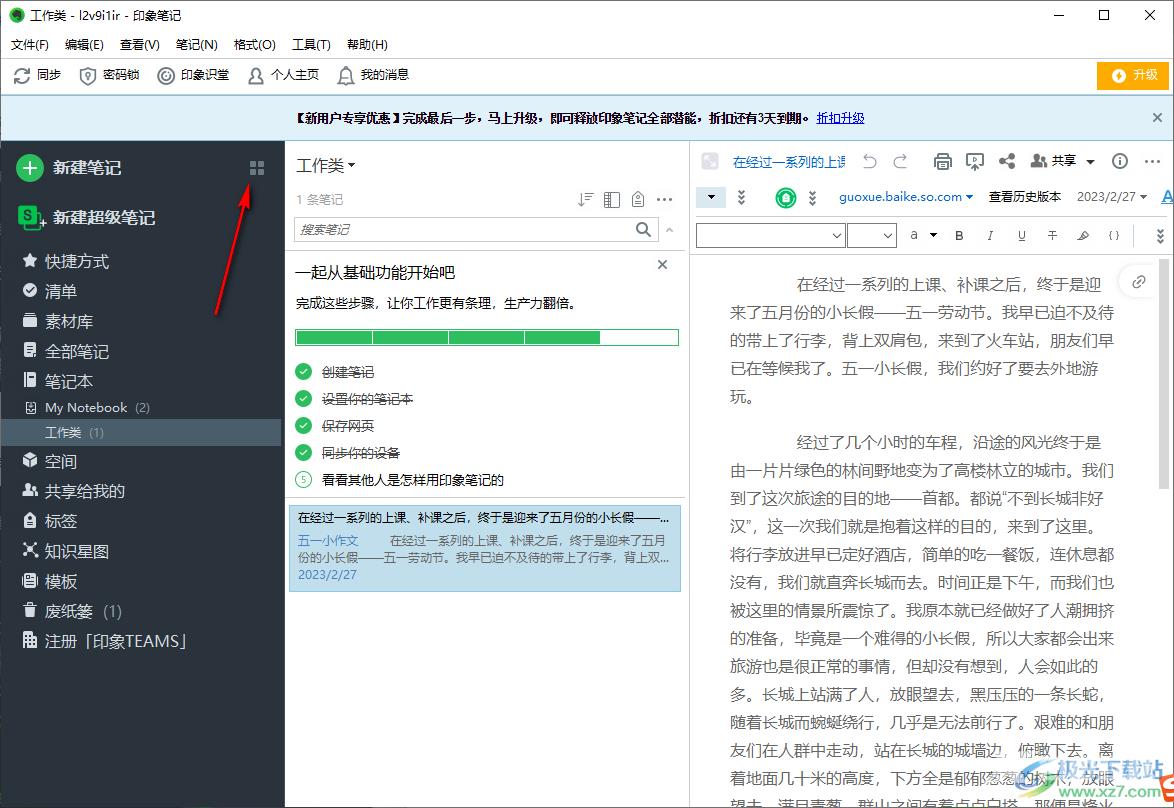
Task: Open the editor more-actions ellipsis
Action: [1152, 161]
